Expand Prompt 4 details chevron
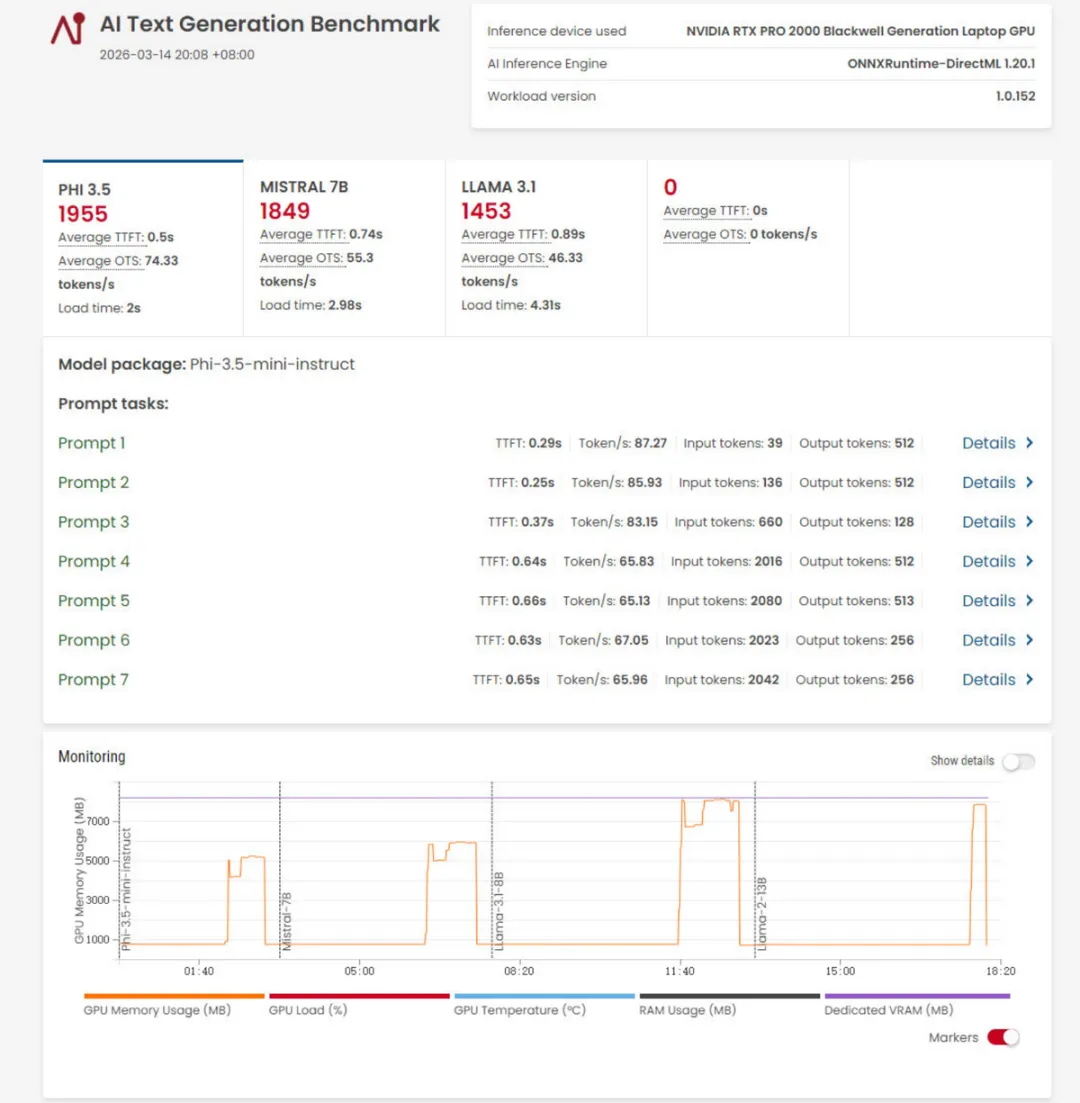This screenshot has width=1080, height=1103. click(1030, 562)
